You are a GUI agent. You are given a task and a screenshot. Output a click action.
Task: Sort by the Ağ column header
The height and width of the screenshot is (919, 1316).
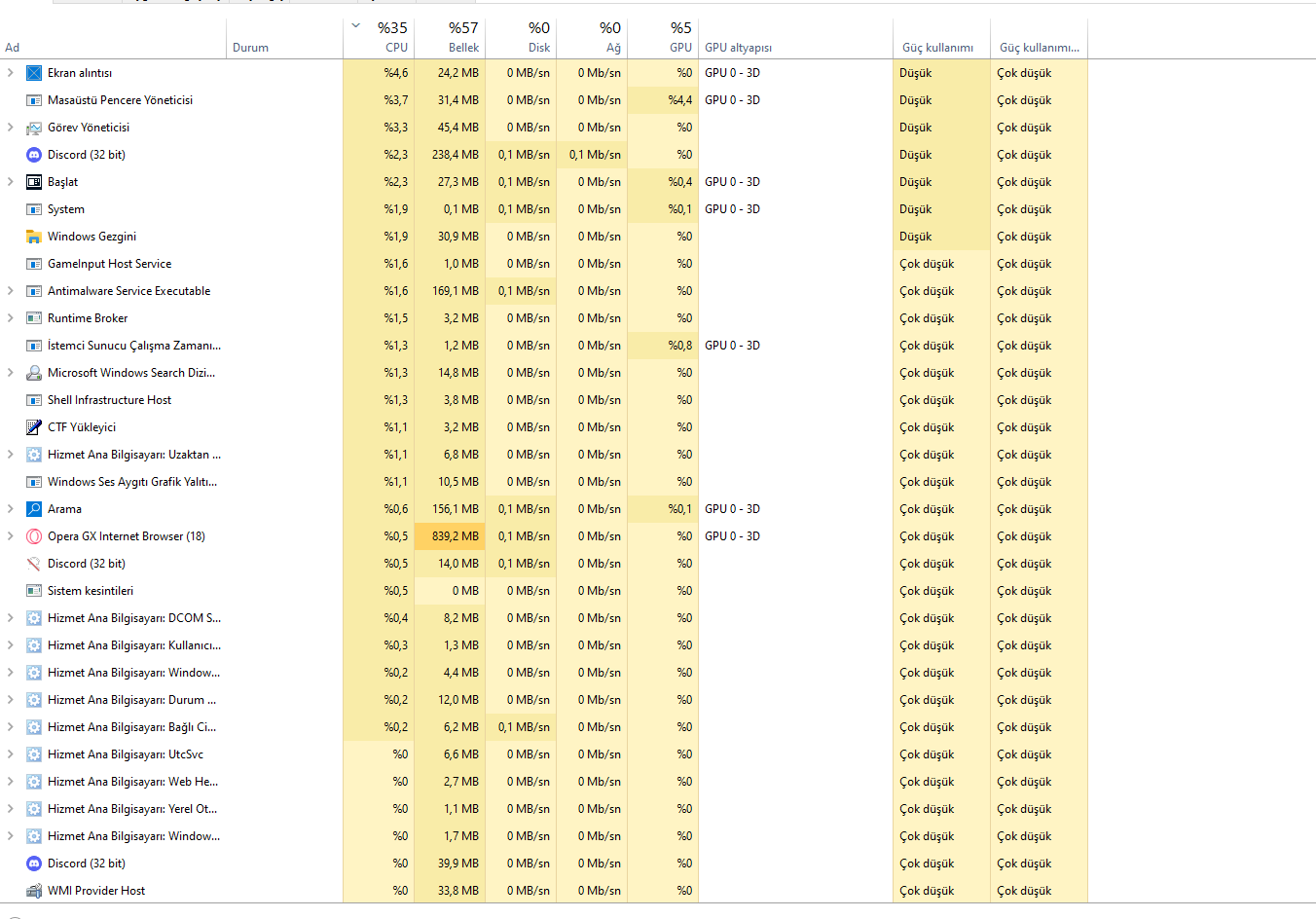[x=592, y=39]
